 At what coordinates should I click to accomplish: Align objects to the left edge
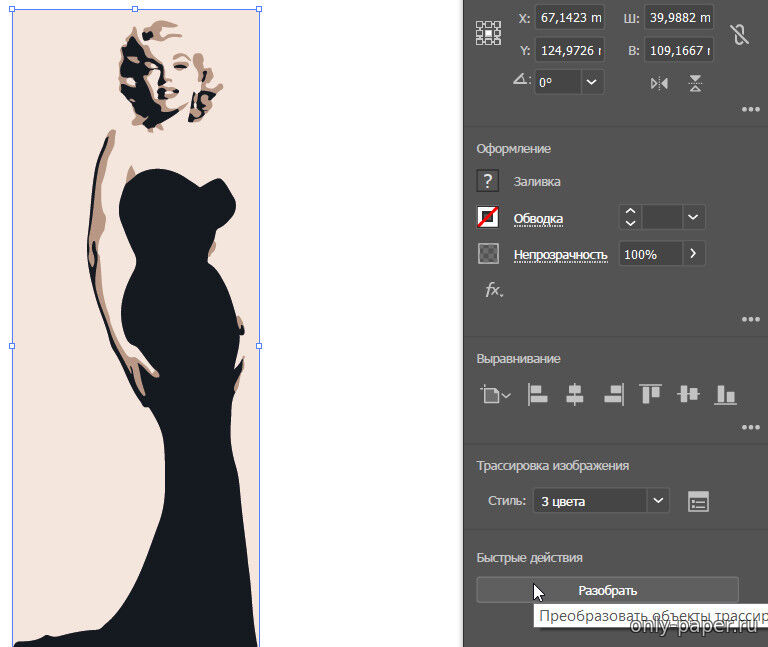538,394
